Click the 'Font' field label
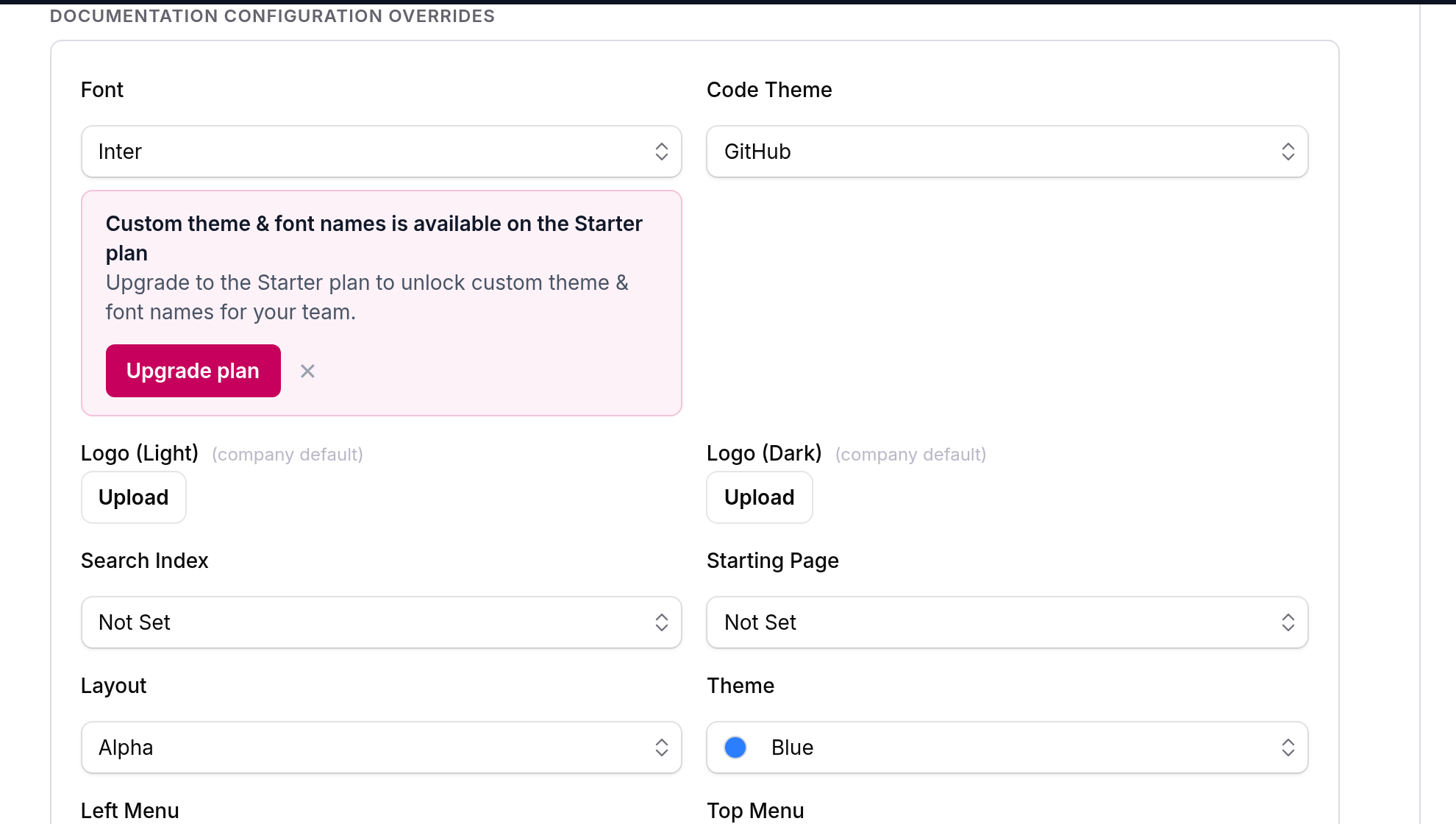The image size is (1456, 824). (102, 90)
